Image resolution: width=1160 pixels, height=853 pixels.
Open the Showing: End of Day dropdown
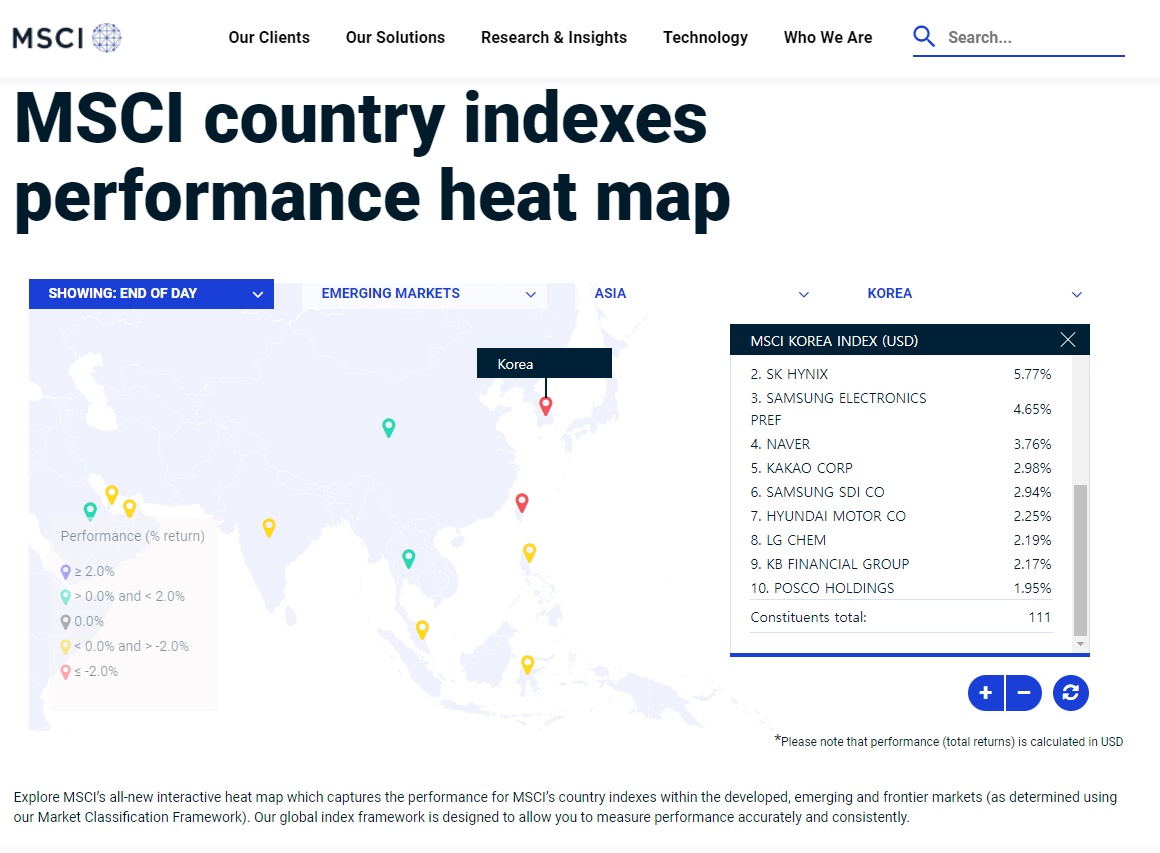pos(151,294)
